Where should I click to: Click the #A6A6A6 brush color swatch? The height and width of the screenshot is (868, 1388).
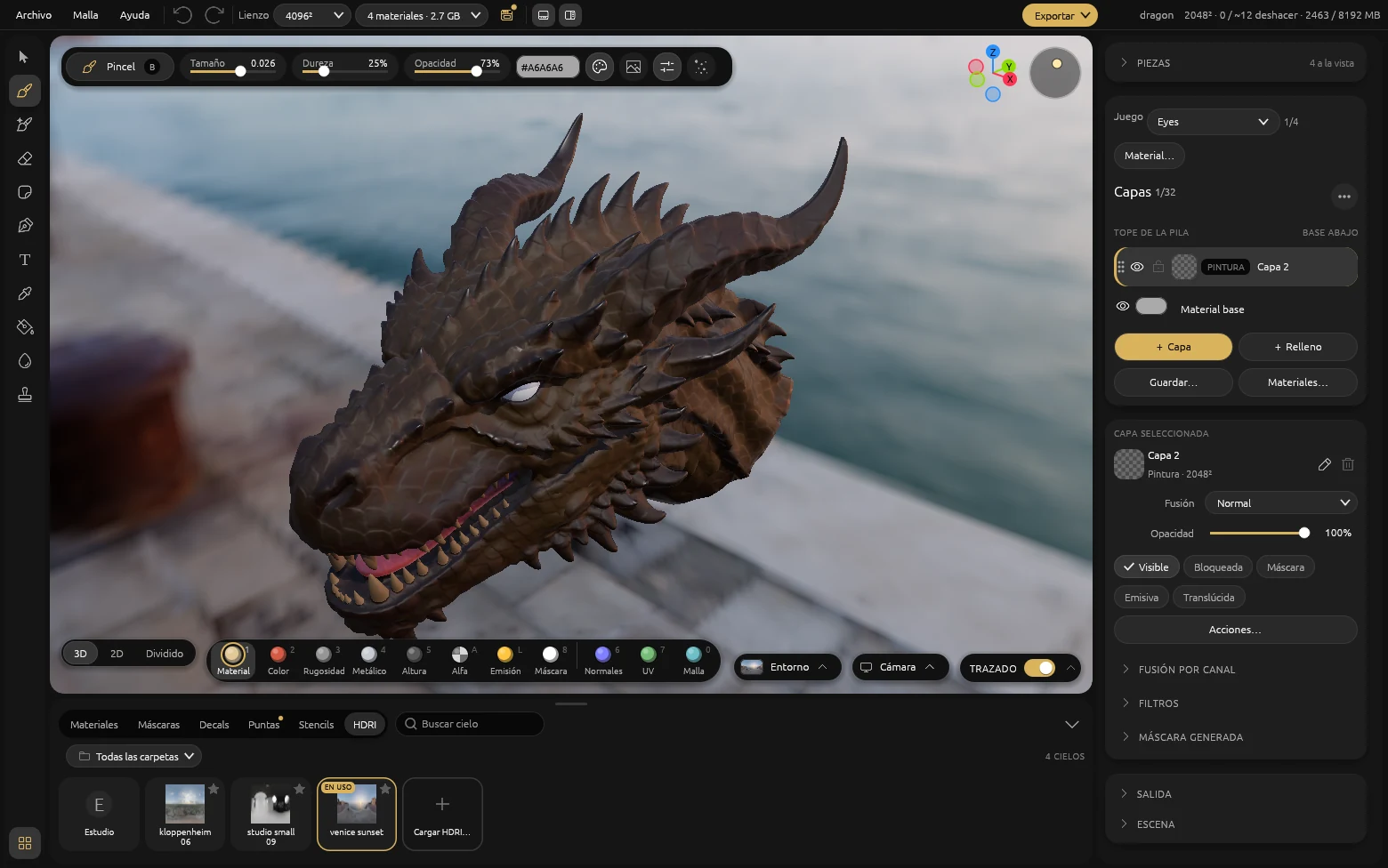click(547, 67)
